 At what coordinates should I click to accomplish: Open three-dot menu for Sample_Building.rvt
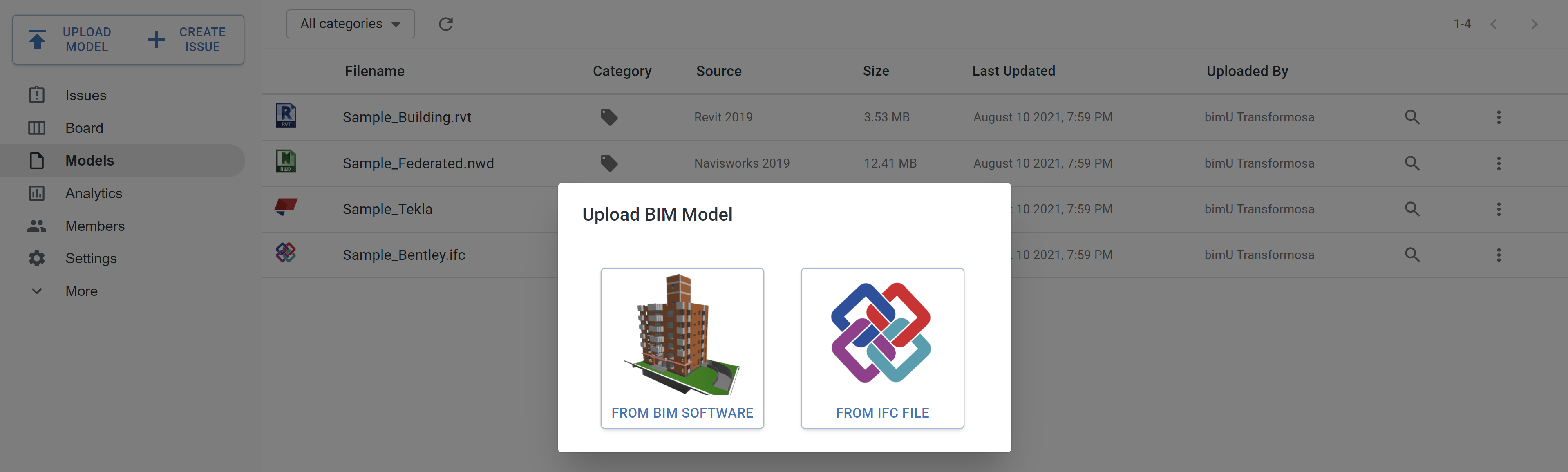pyautogui.click(x=1499, y=117)
